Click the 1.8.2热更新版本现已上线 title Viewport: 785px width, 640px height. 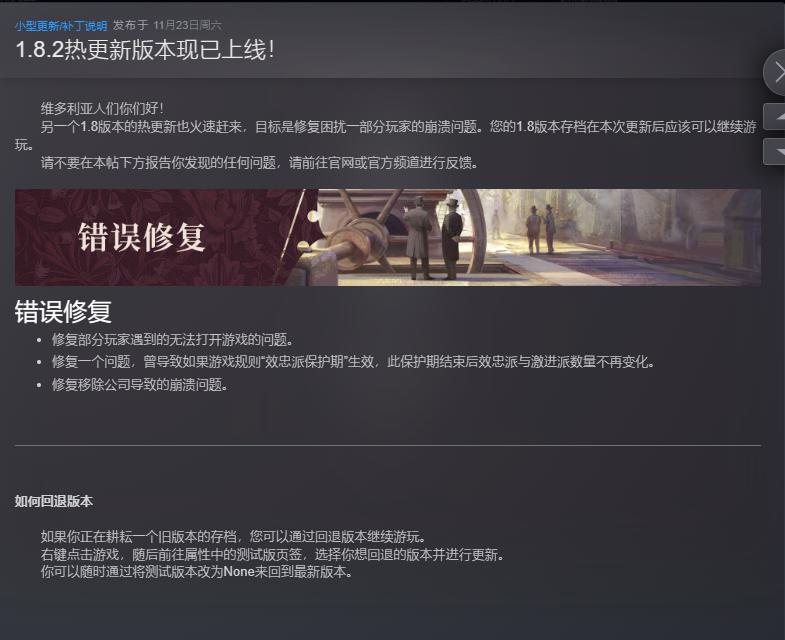click(x=145, y=50)
